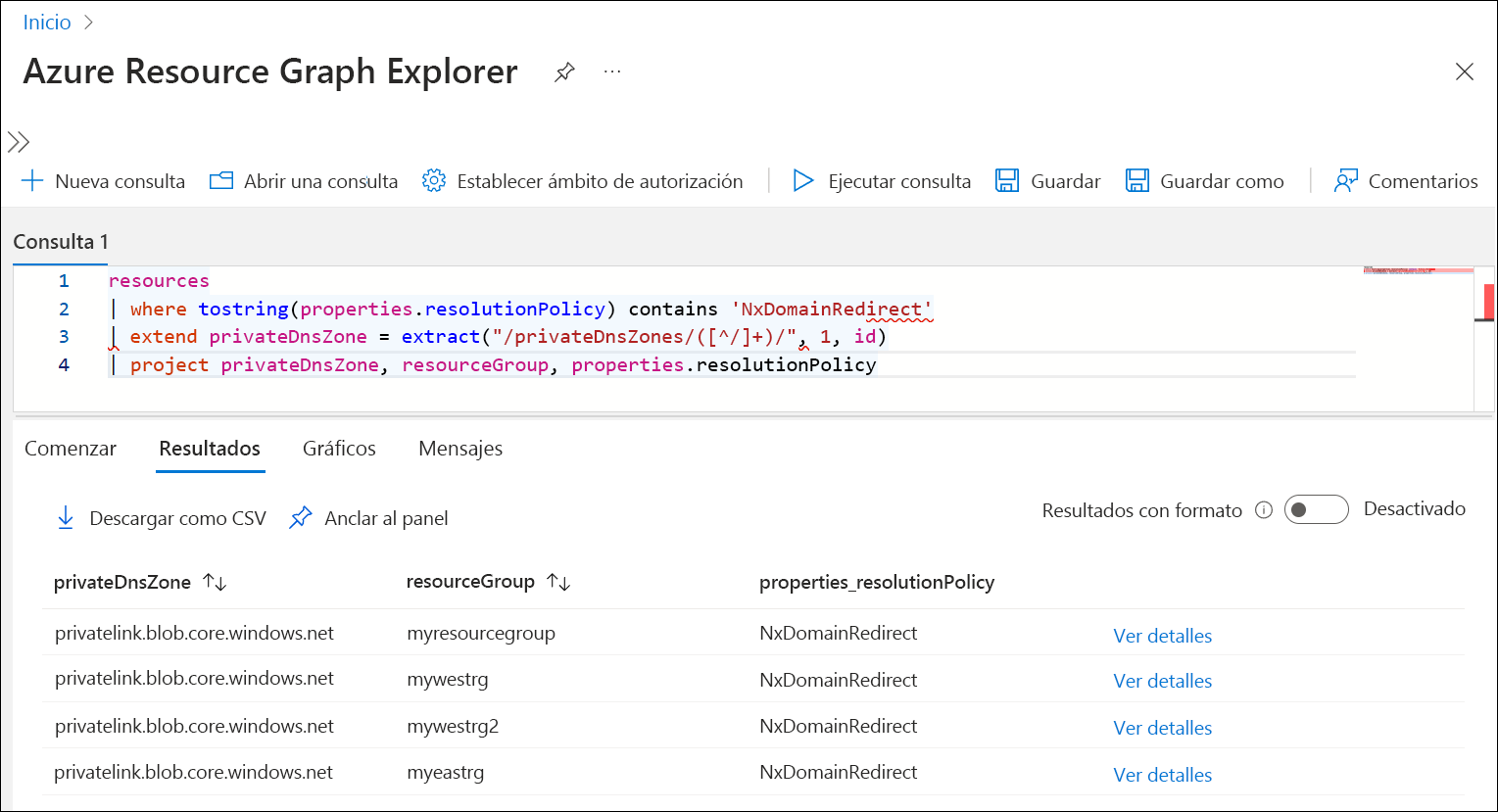
Task: Click the Azure Resource Graph Explorer title
Action: pos(270,72)
